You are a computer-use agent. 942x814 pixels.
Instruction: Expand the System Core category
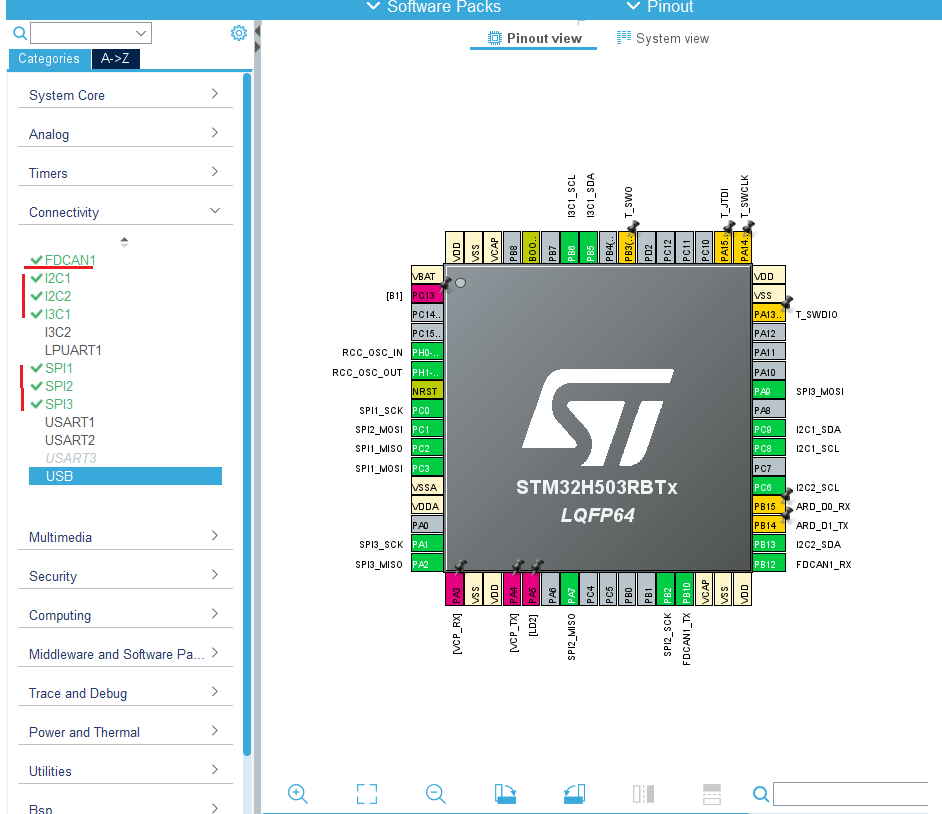click(x=125, y=95)
